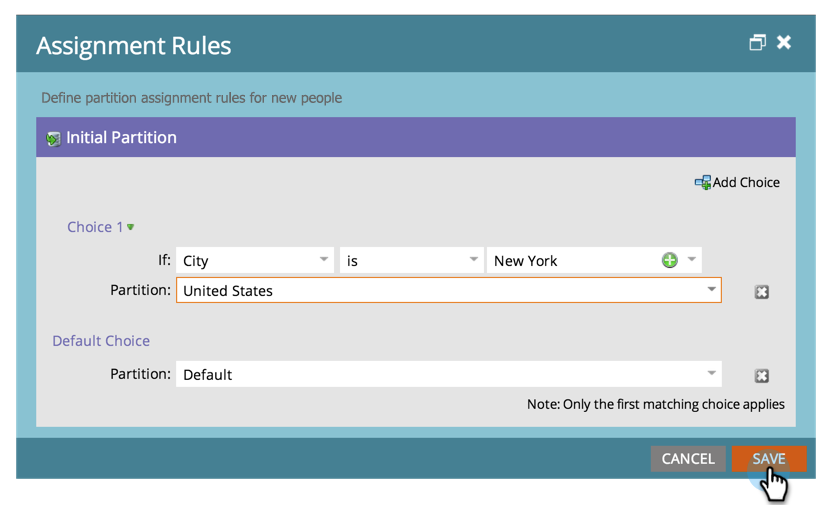Open the Default partition dropdown

[711, 374]
